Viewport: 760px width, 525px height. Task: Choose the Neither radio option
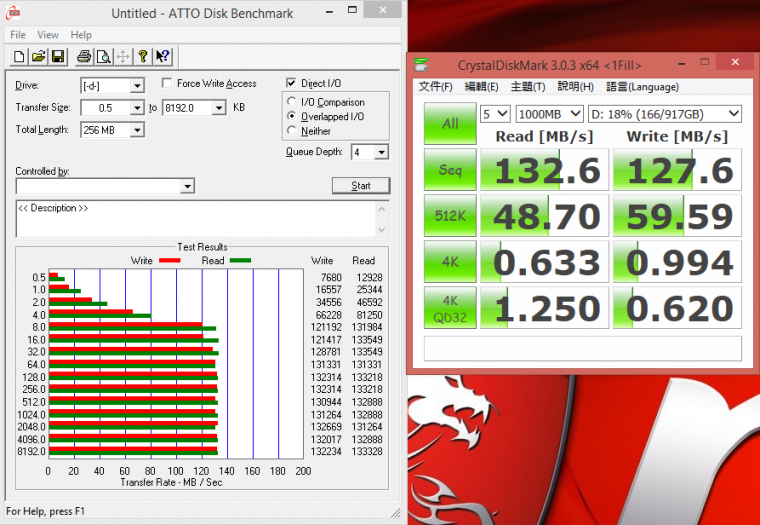click(292, 131)
